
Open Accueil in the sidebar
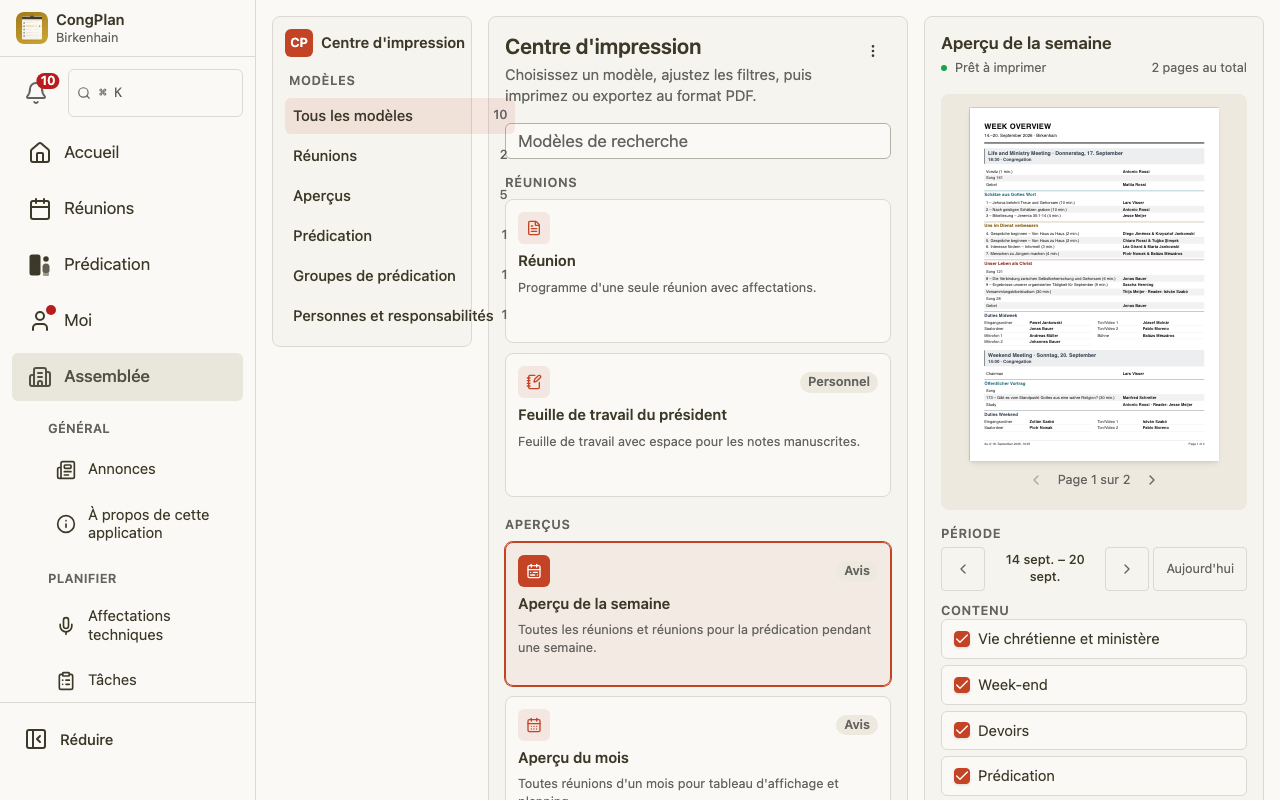coord(127,153)
